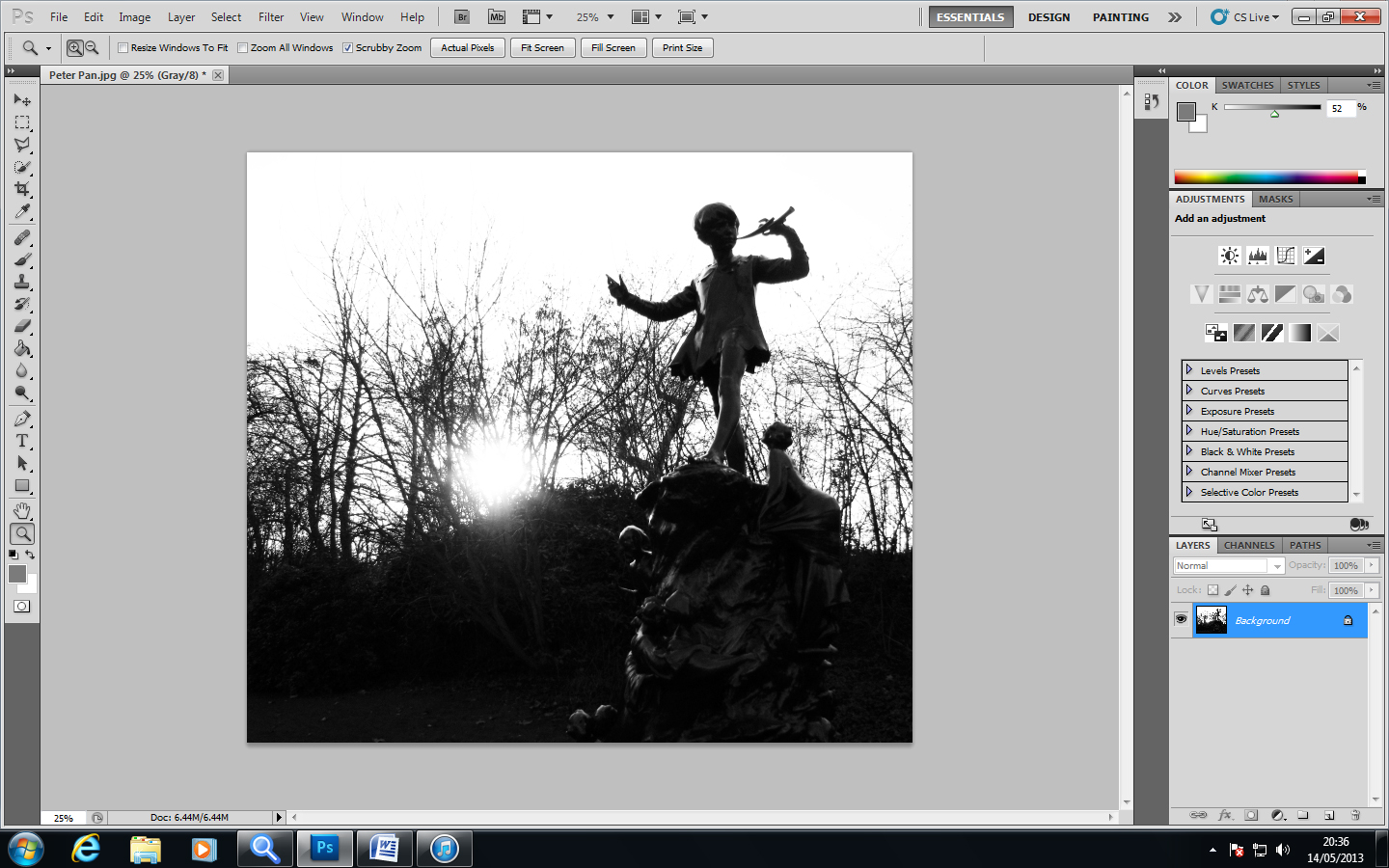Select the Brush tool
This screenshot has height=868, width=1389.
click(x=22, y=259)
